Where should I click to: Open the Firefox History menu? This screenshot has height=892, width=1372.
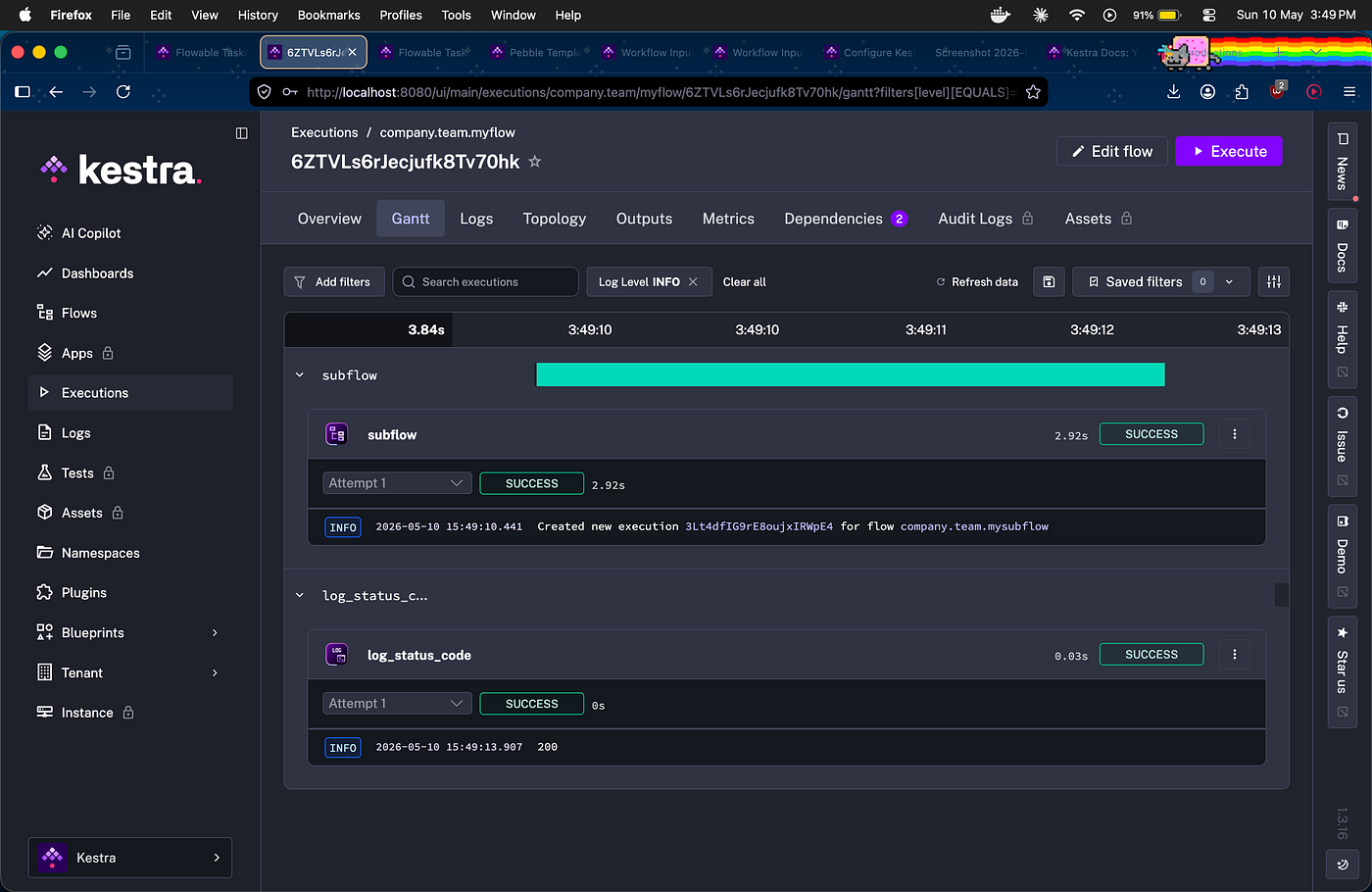(x=258, y=15)
